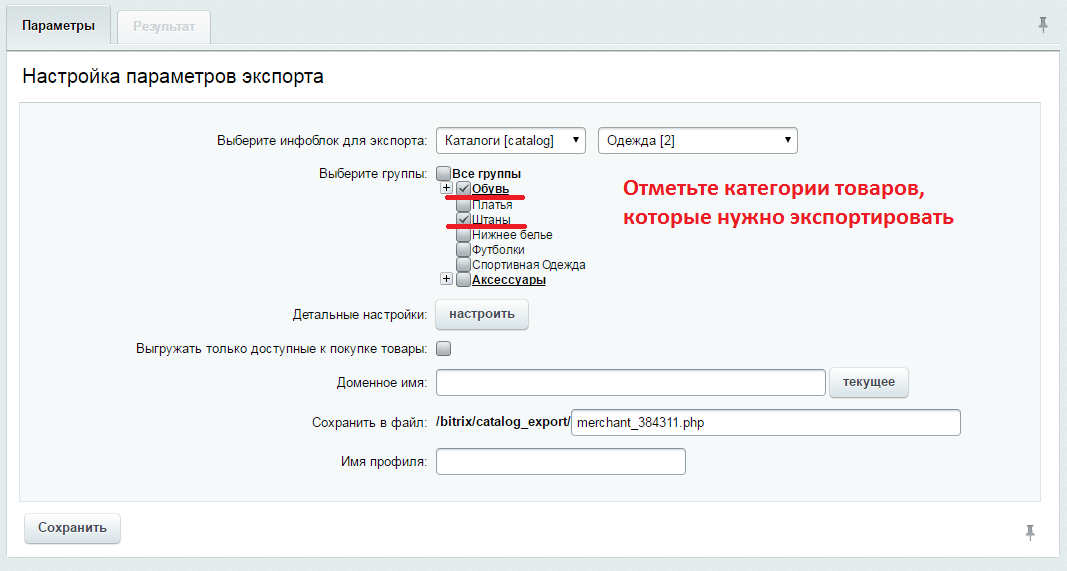The height and width of the screenshot is (571, 1067).
Task: Check the Спортивная Одежда group checkbox
Action: (463, 264)
